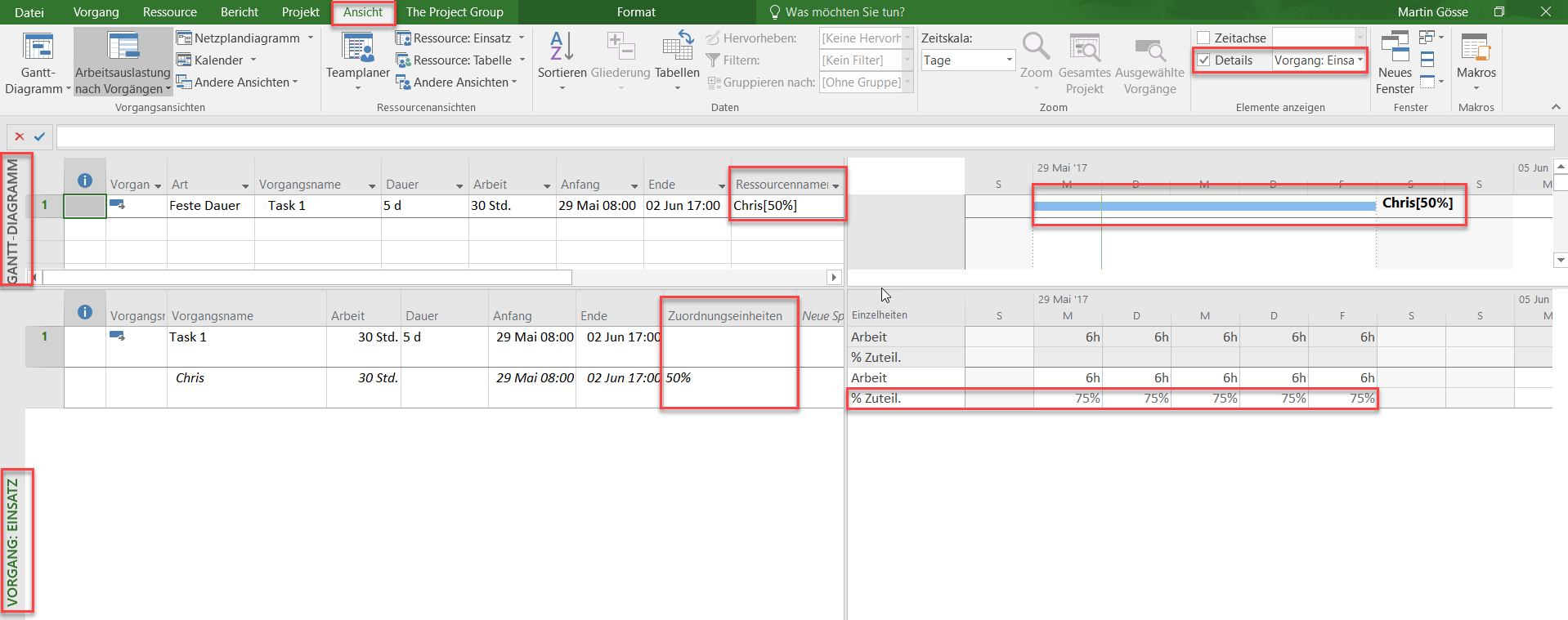Click the Sortieren A-Z icon
The height and width of the screenshot is (620, 1568).
(562, 47)
